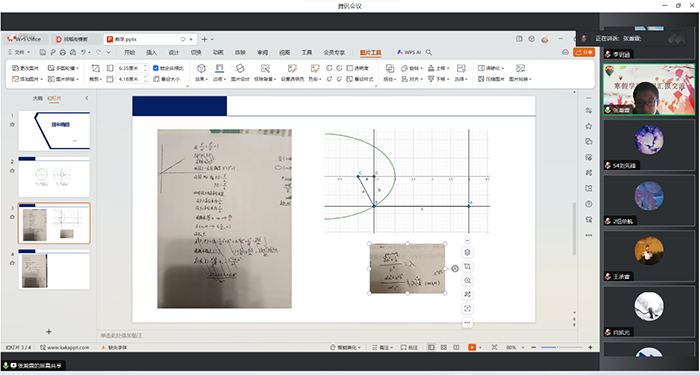Switch to the 插入 (Insert) ribbon tab
Viewport: 700px width, 375px height.
(152, 52)
